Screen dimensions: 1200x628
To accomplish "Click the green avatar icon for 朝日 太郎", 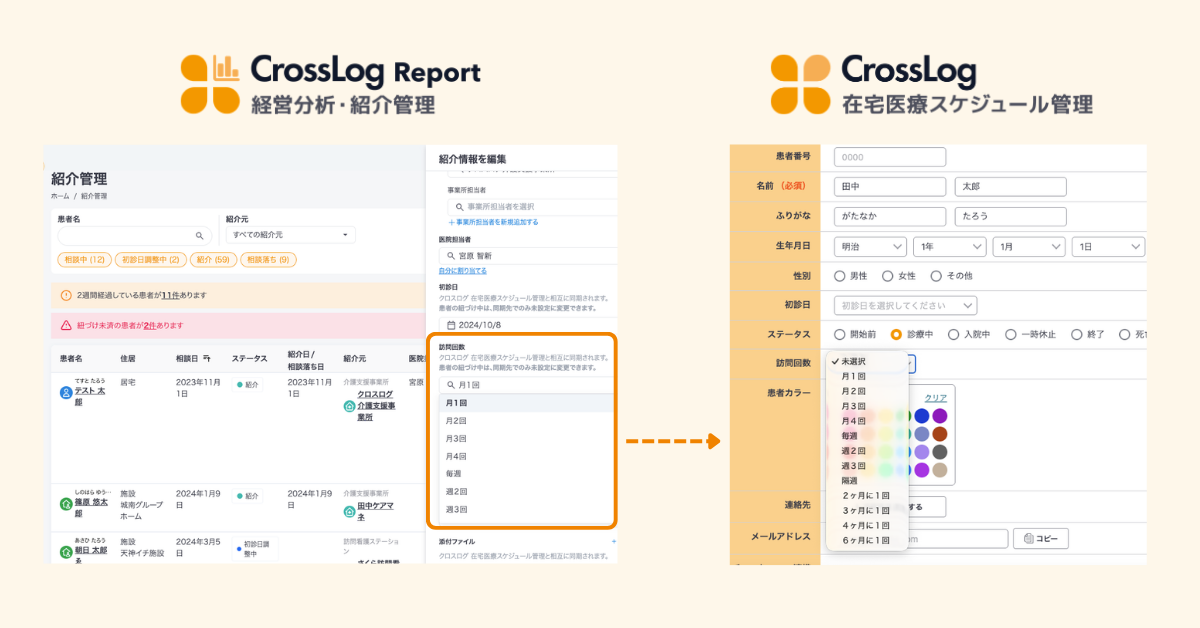I will pos(66,550).
